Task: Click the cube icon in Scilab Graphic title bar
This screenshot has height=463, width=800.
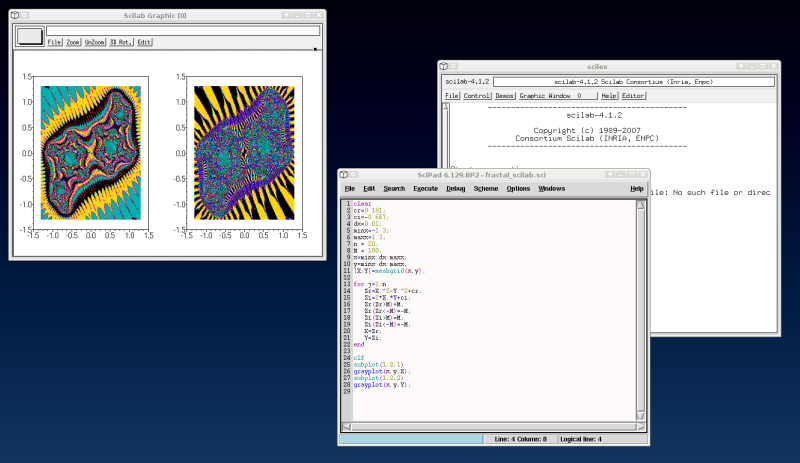Action: [15, 15]
